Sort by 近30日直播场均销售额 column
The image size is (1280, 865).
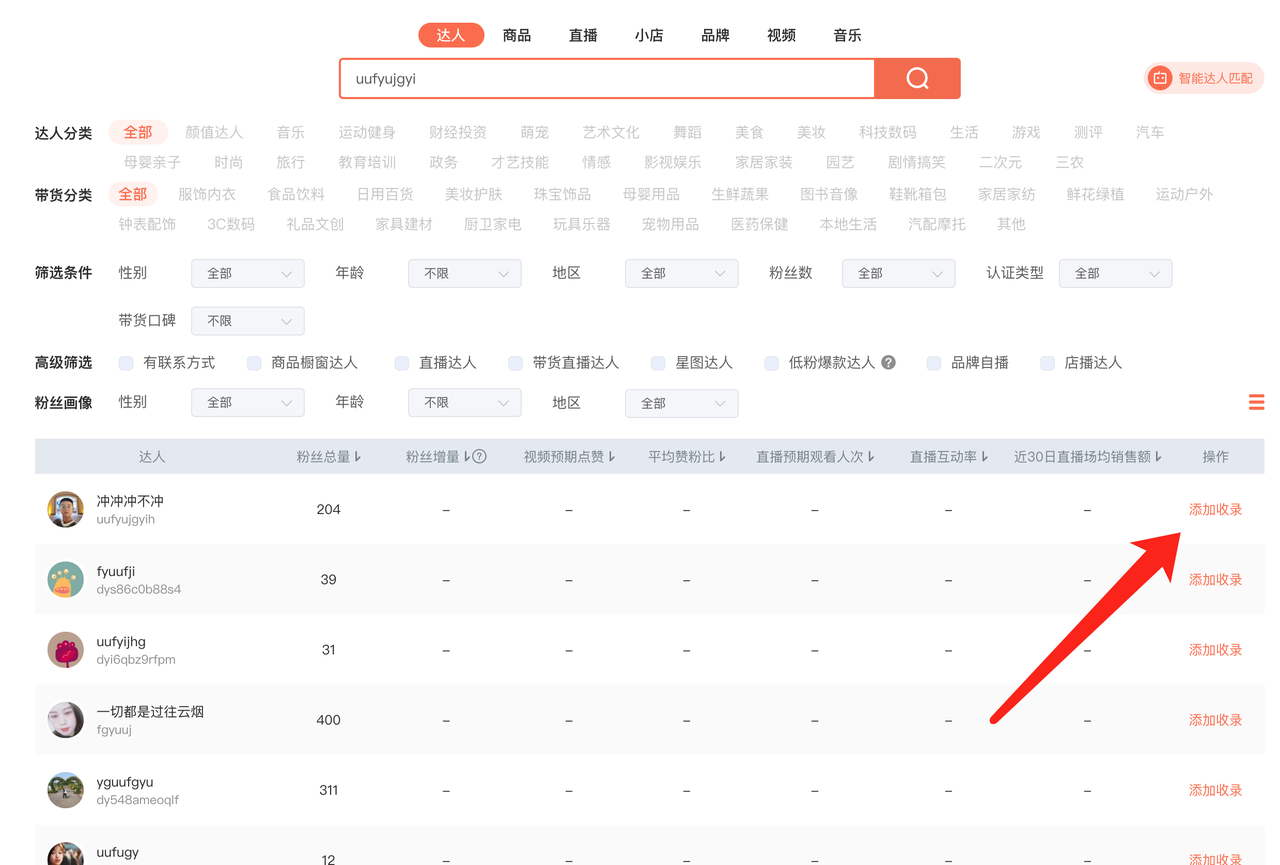coord(1088,457)
